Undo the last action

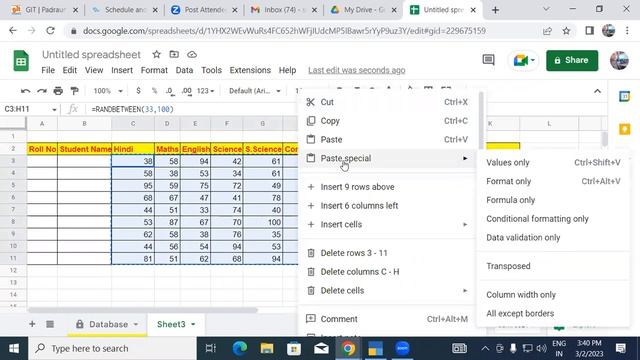point(25,91)
